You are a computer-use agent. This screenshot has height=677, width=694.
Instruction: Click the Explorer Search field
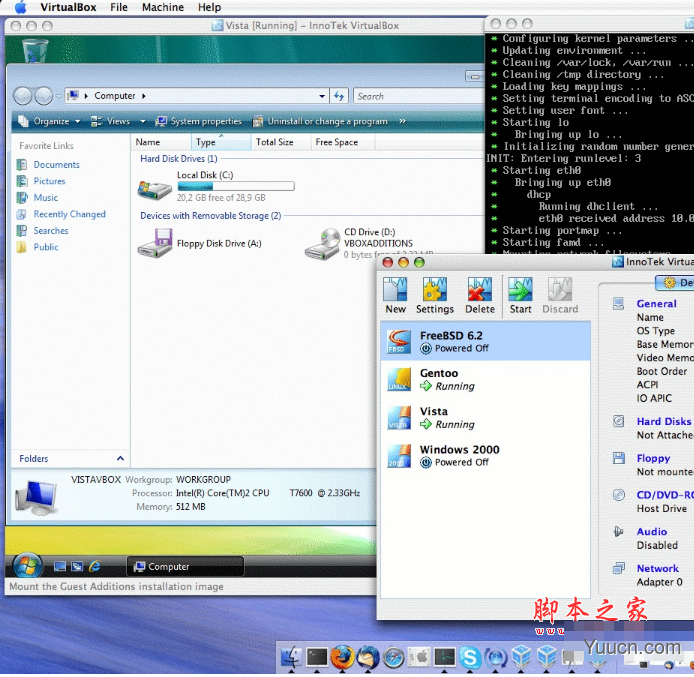(x=419, y=96)
